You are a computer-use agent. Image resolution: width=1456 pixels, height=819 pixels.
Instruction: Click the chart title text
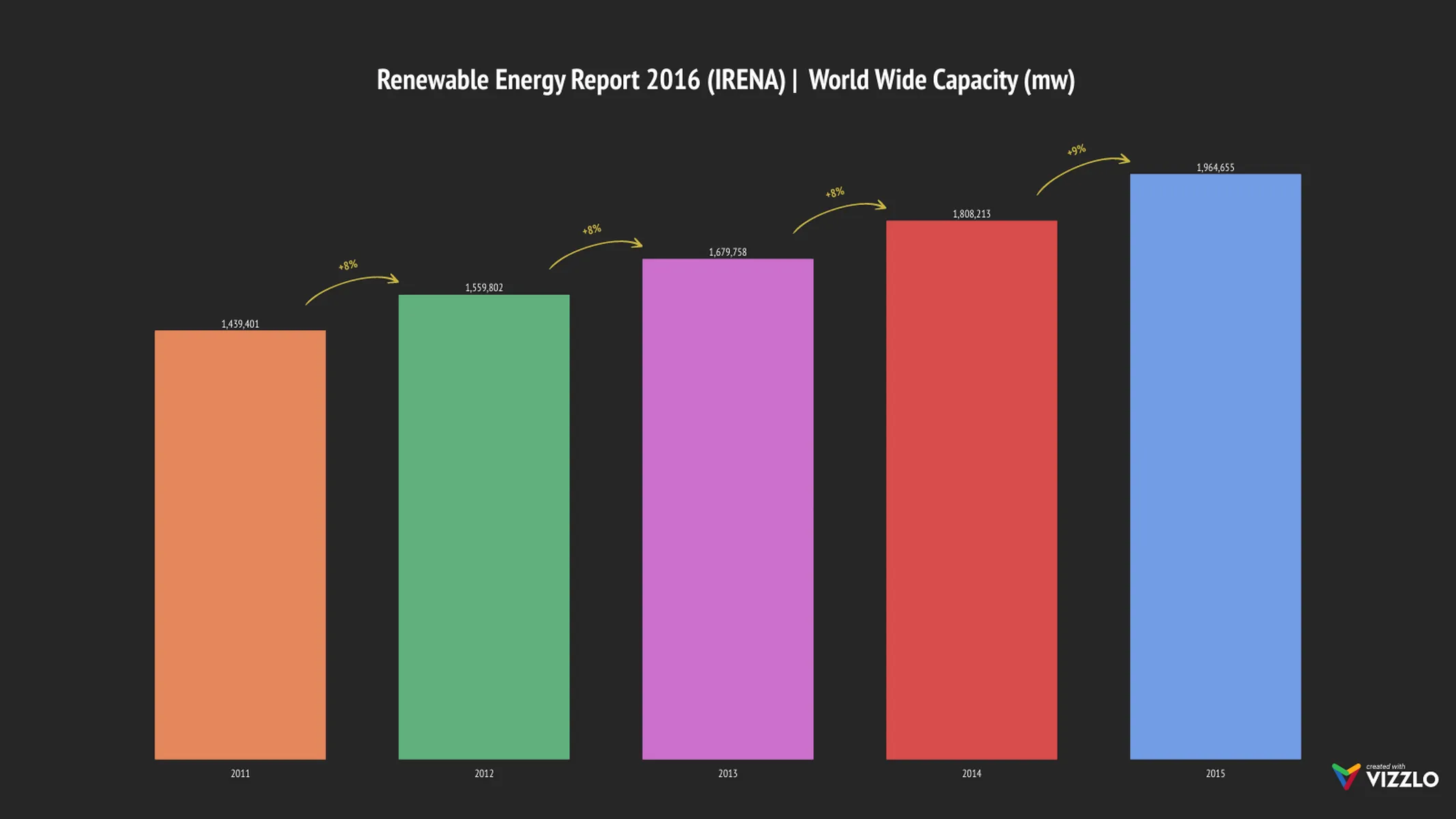[727, 80]
